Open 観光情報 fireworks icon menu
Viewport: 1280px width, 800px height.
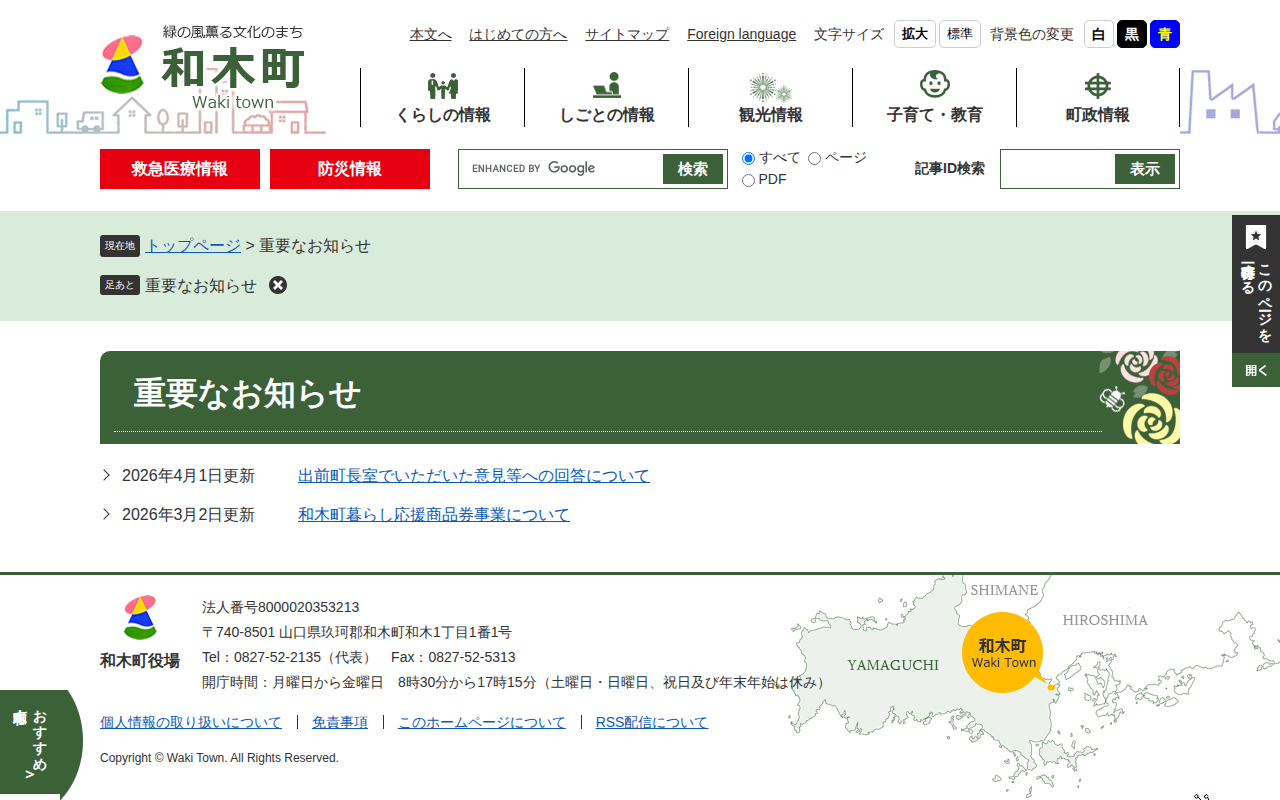coord(770,87)
